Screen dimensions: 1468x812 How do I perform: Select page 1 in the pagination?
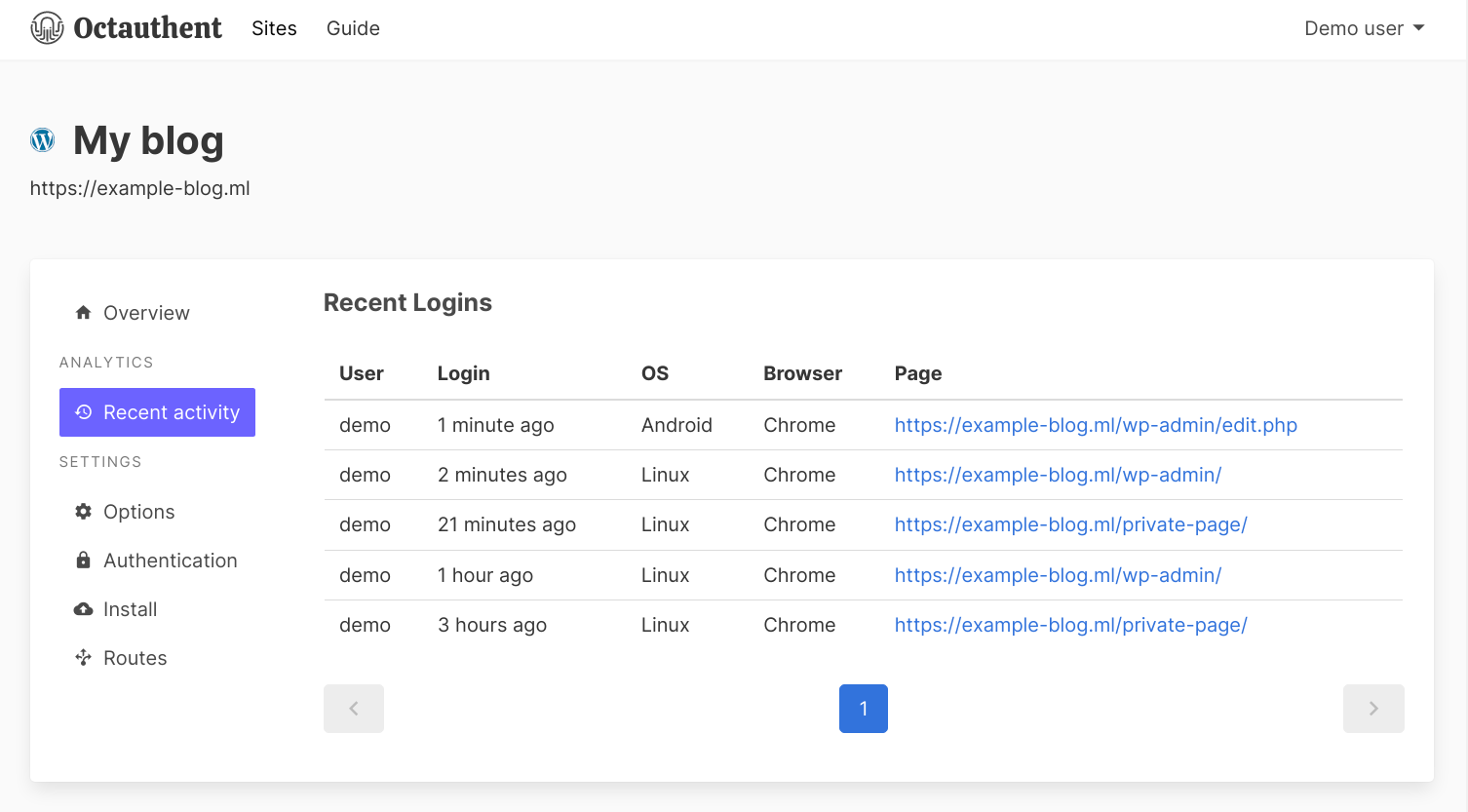tap(864, 709)
